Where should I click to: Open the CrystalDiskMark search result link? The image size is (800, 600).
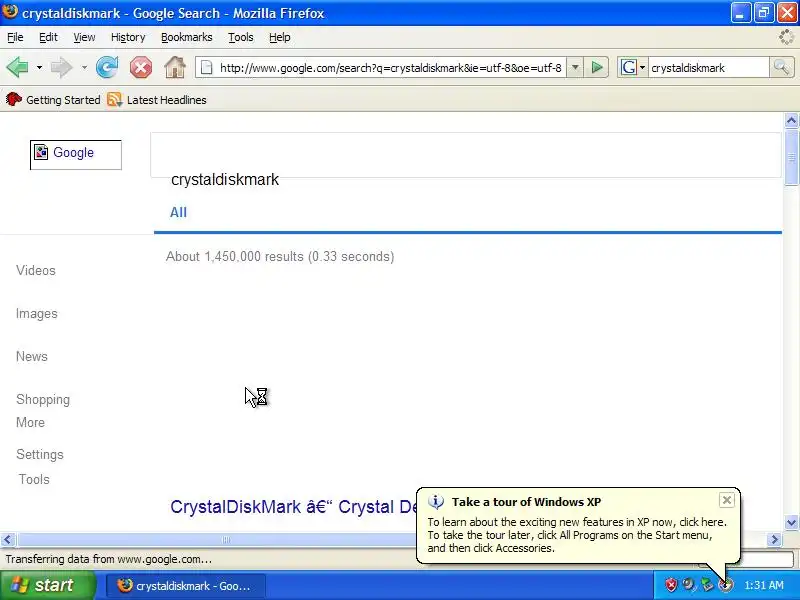294,507
